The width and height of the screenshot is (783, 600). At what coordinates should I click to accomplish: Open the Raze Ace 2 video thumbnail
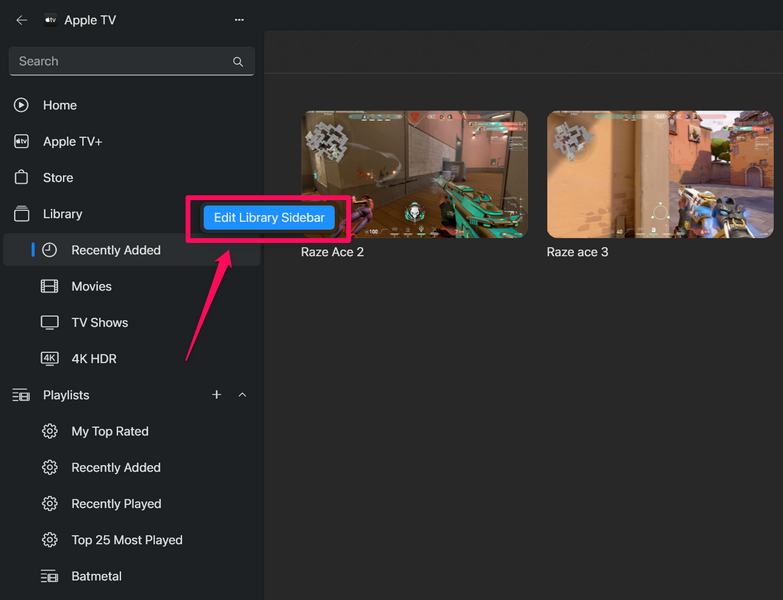[414, 174]
